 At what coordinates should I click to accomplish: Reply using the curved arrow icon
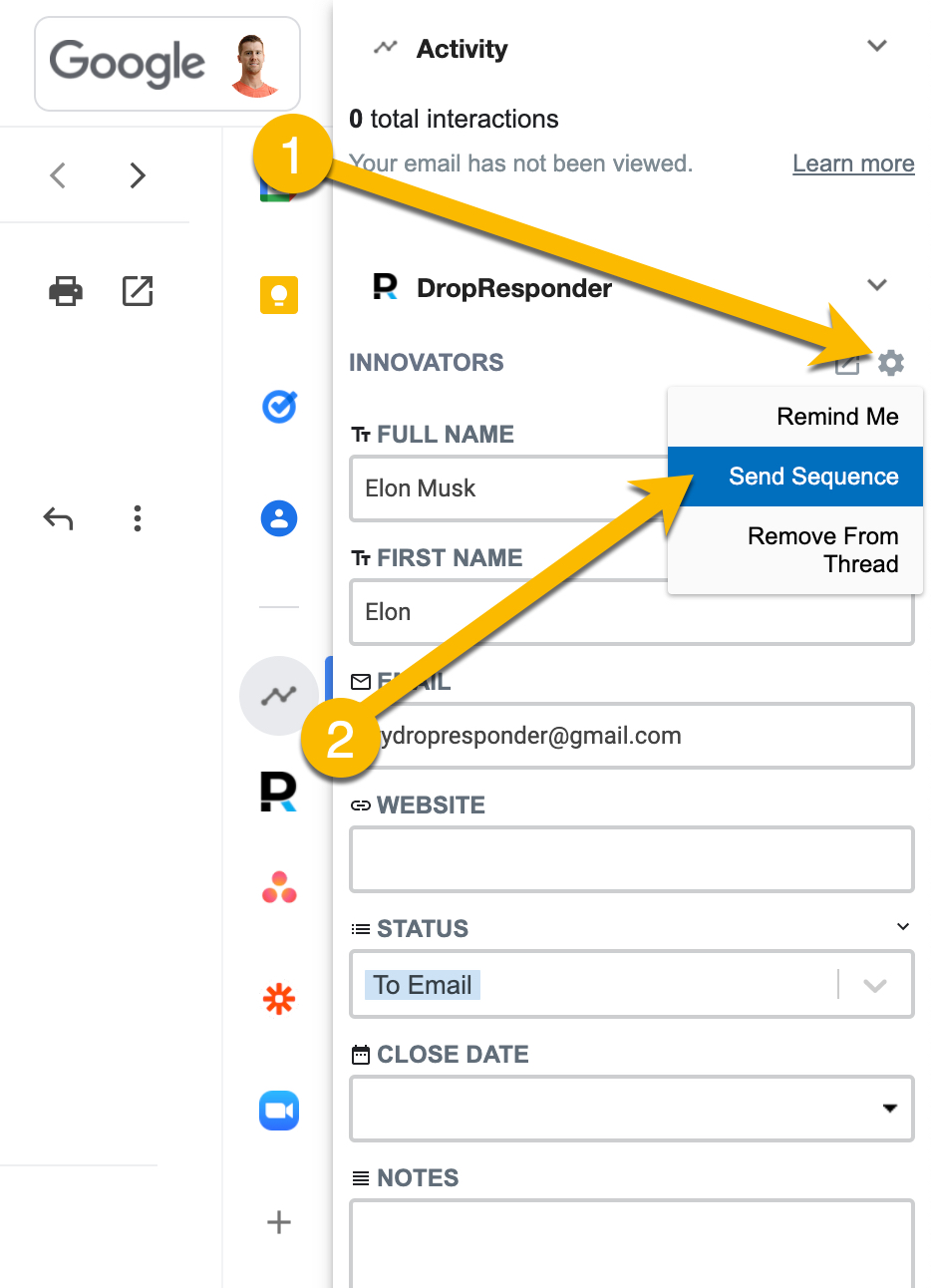pos(59,518)
